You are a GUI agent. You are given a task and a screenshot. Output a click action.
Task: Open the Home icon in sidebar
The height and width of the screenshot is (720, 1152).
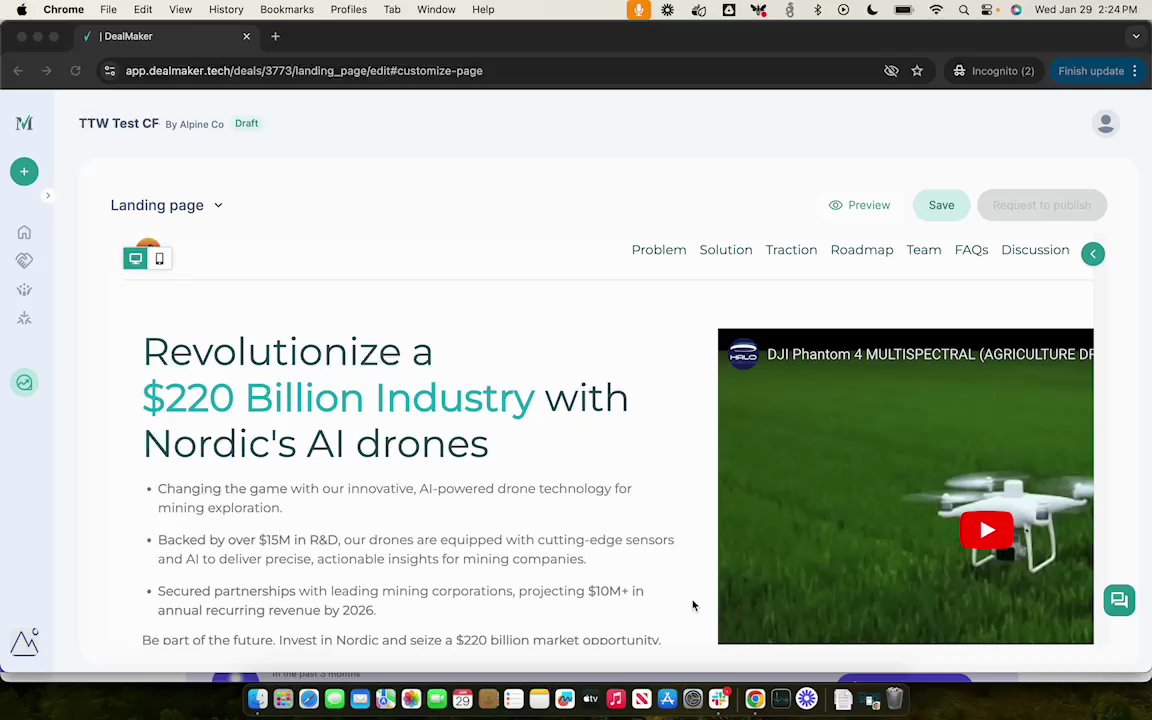[24, 232]
